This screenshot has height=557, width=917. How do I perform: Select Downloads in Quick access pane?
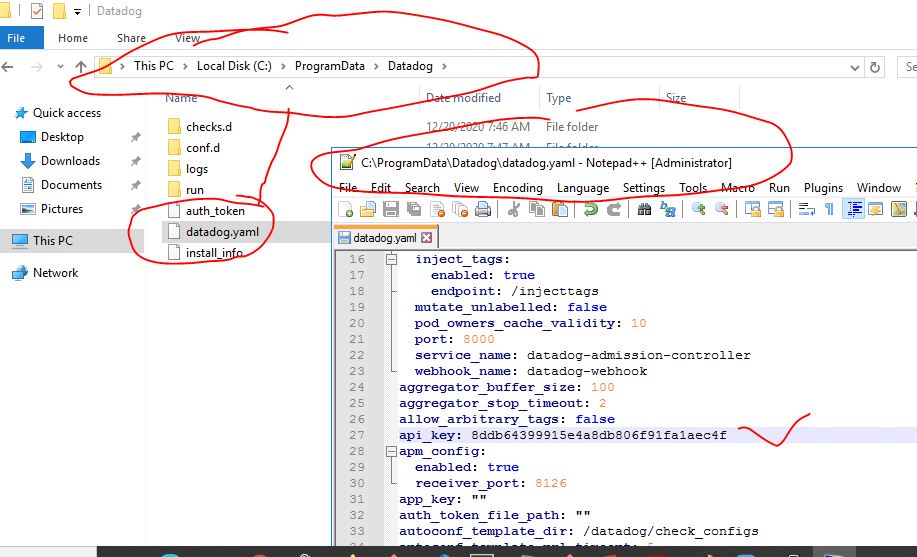[x=70, y=161]
